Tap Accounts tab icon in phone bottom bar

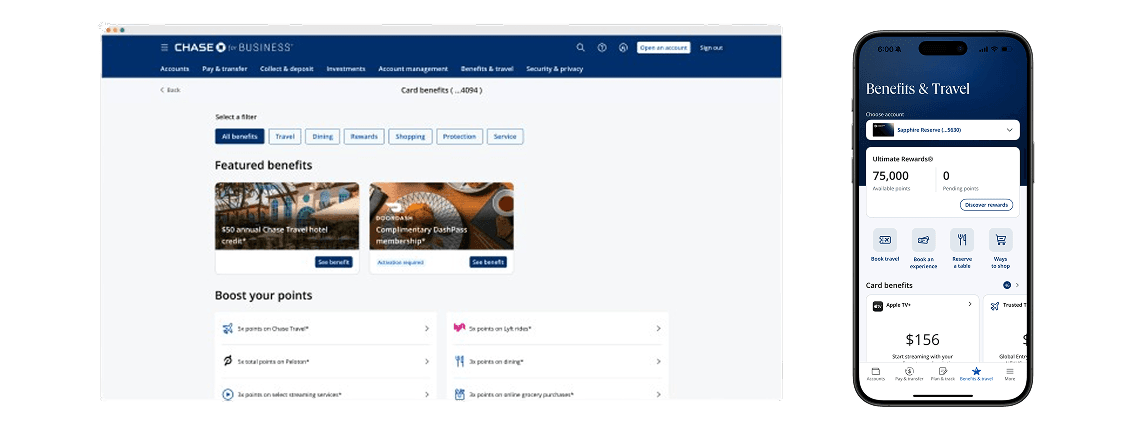coord(875,371)
